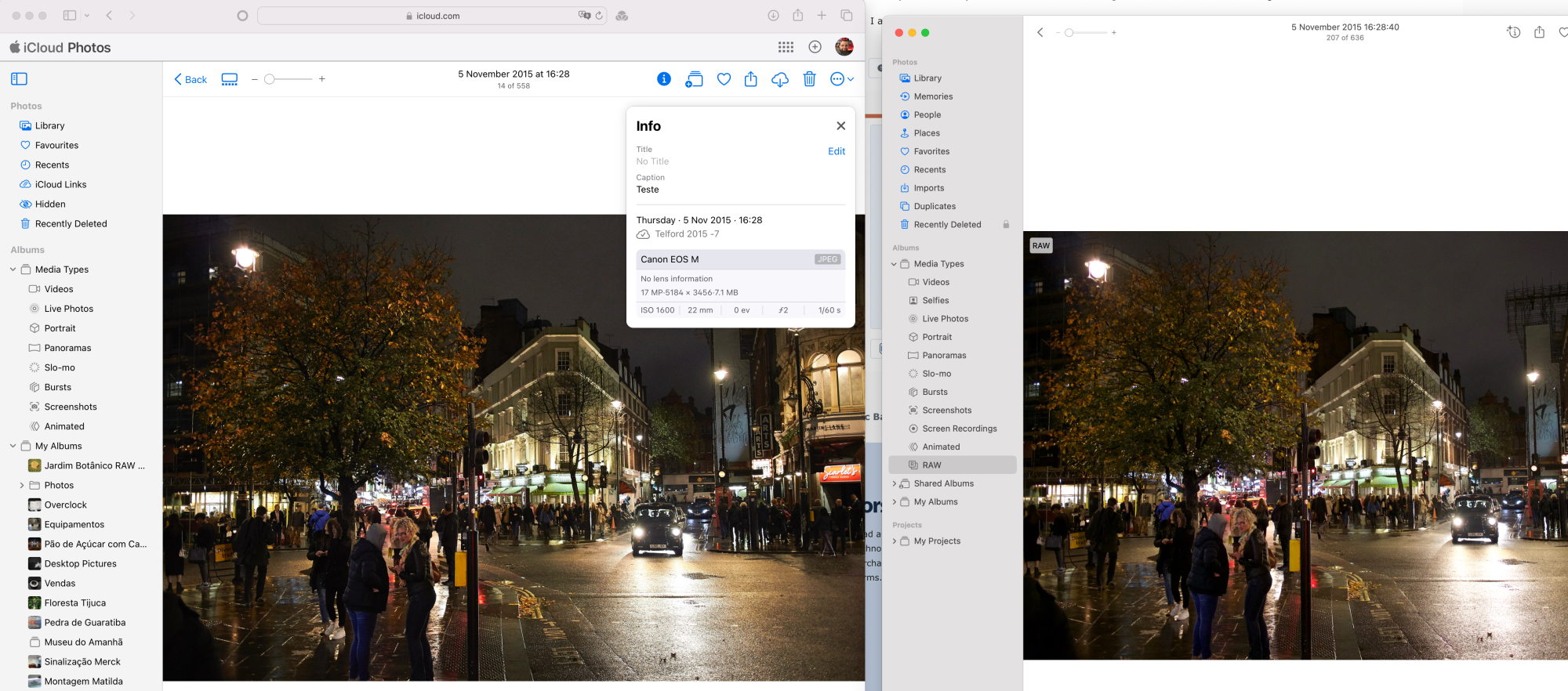Open the iCloud apps grid launcher
The image size is (1568, 691).
point(786,47)
